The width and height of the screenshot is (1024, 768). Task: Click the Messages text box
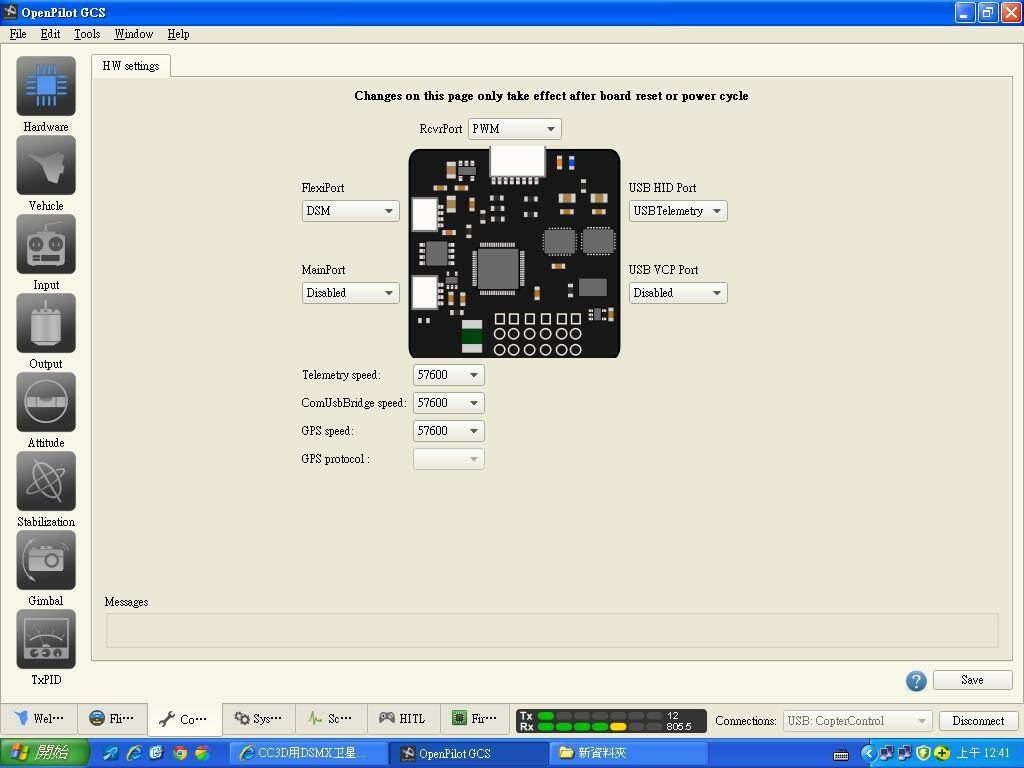pyautogui.click(x=552, y=630)
